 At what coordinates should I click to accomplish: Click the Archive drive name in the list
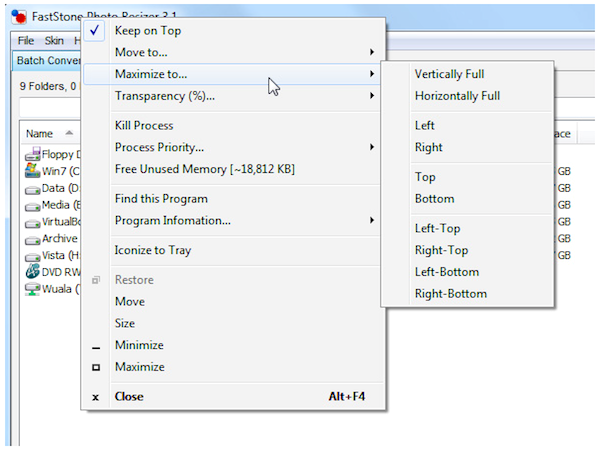tap(60, 238)
